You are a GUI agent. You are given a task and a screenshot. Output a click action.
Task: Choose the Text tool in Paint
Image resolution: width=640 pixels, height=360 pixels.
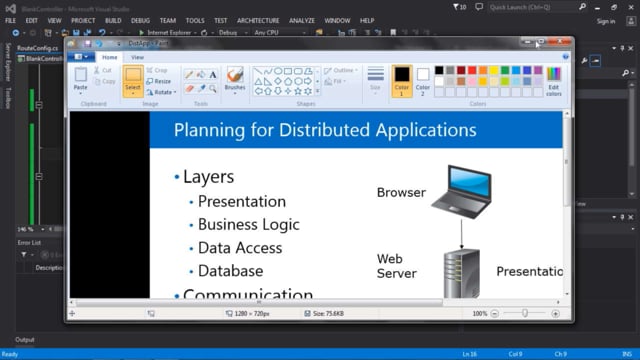pos(213,75)
